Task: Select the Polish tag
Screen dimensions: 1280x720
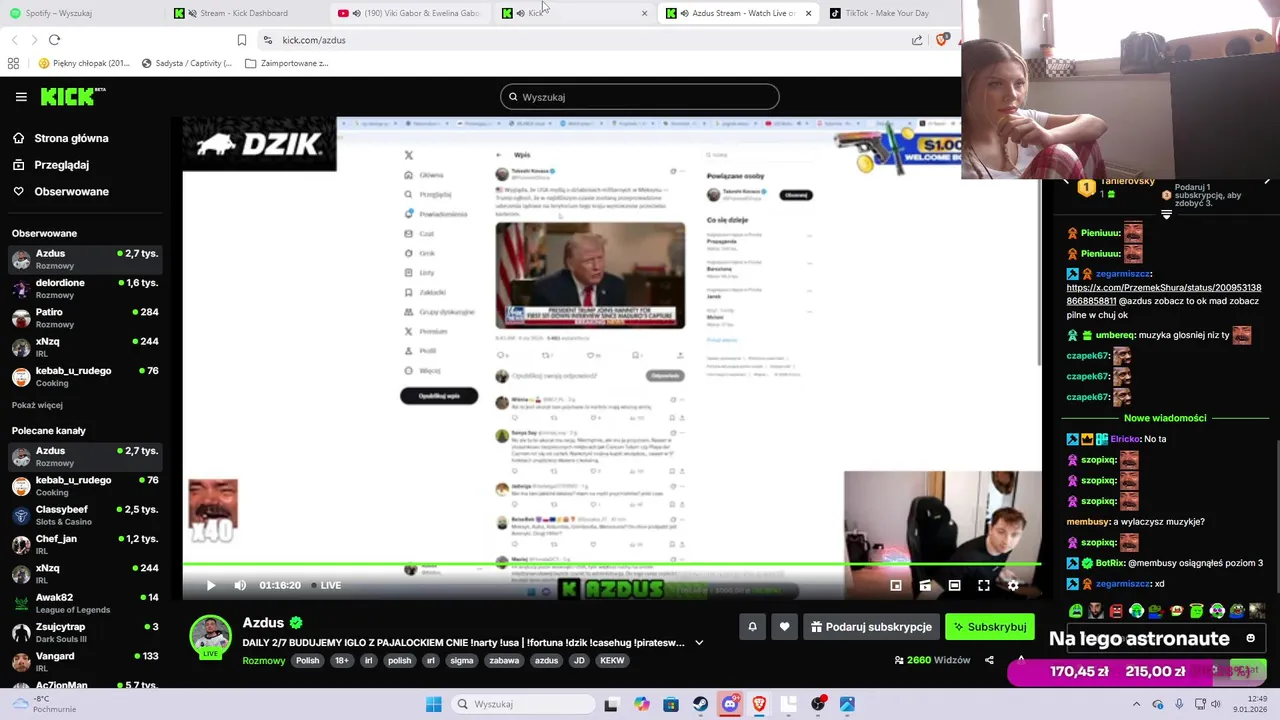Action: (x=307, y=660)
